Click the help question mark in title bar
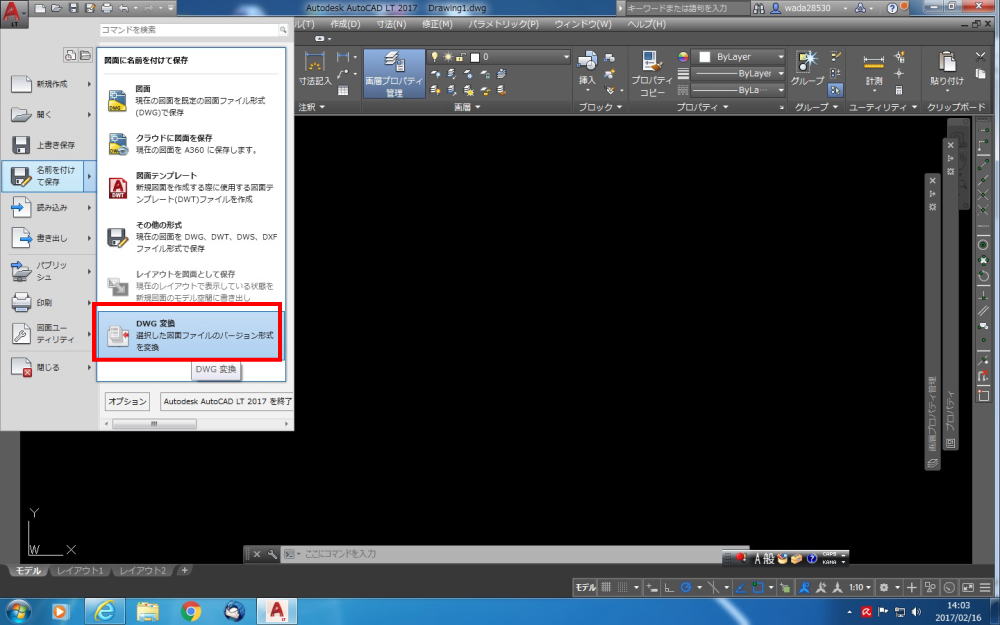 pyautogui.click(x=892, y=8)
